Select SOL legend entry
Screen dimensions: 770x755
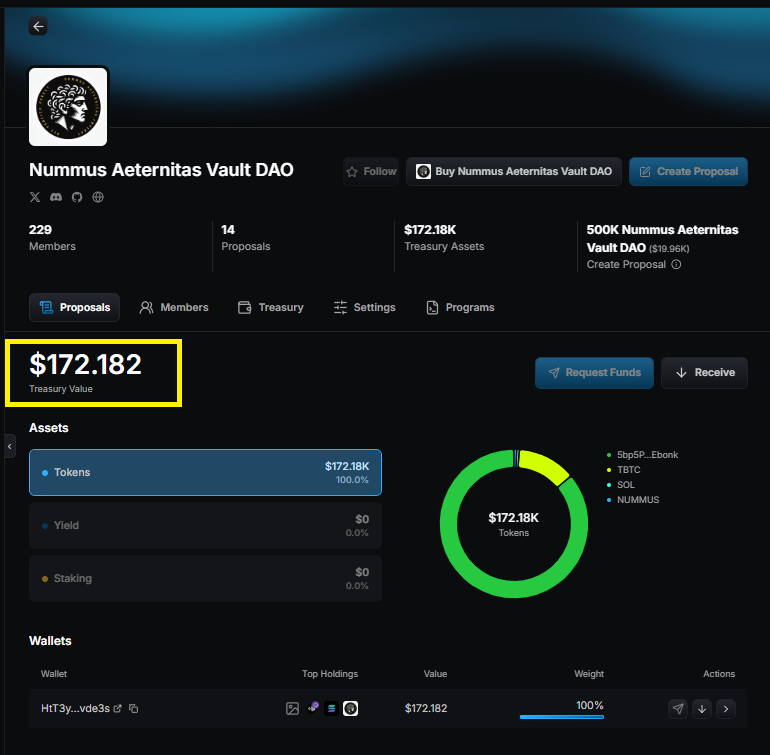pos(621,485)
